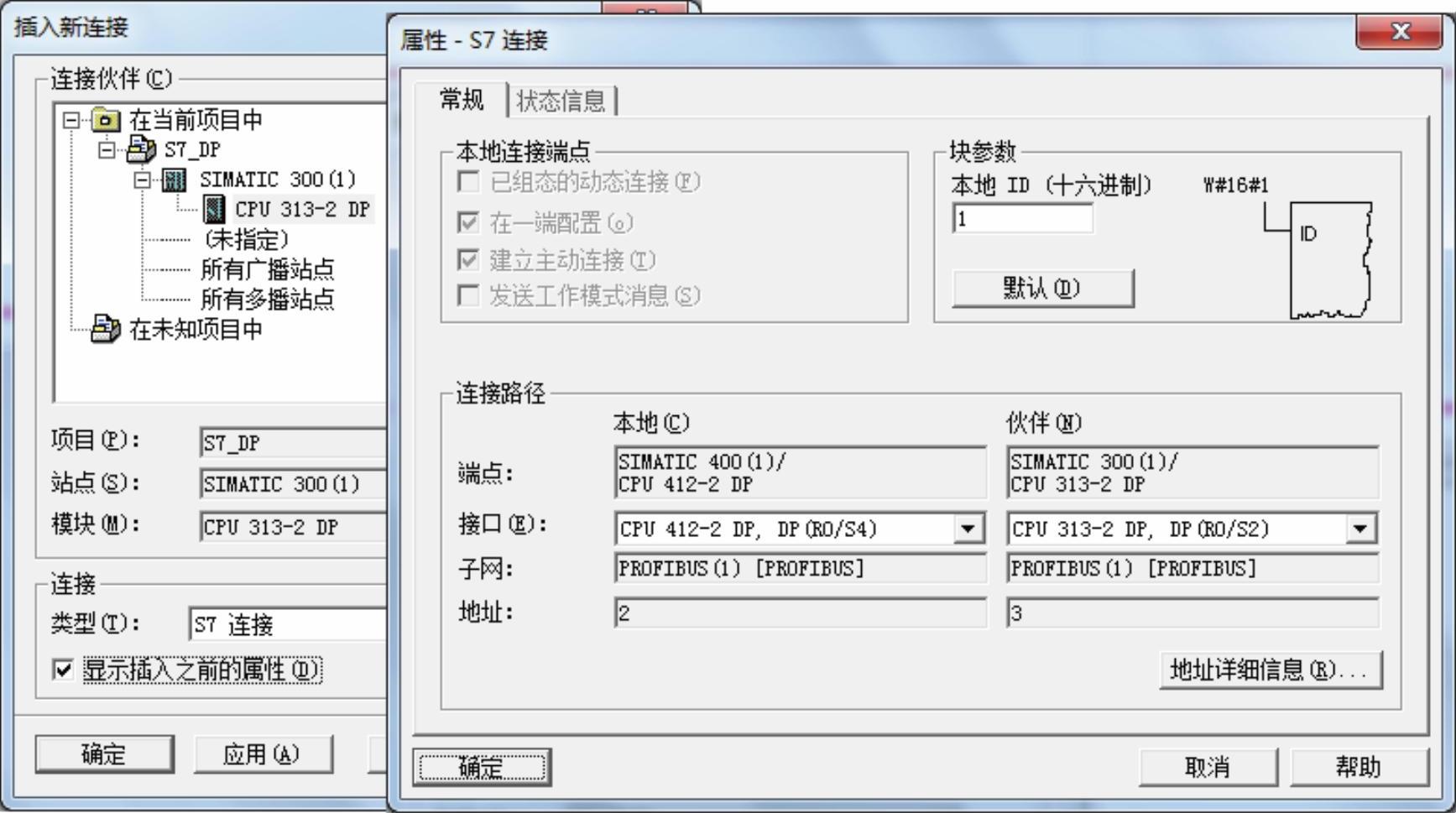Click the 帮助 button

point(1359,767)
